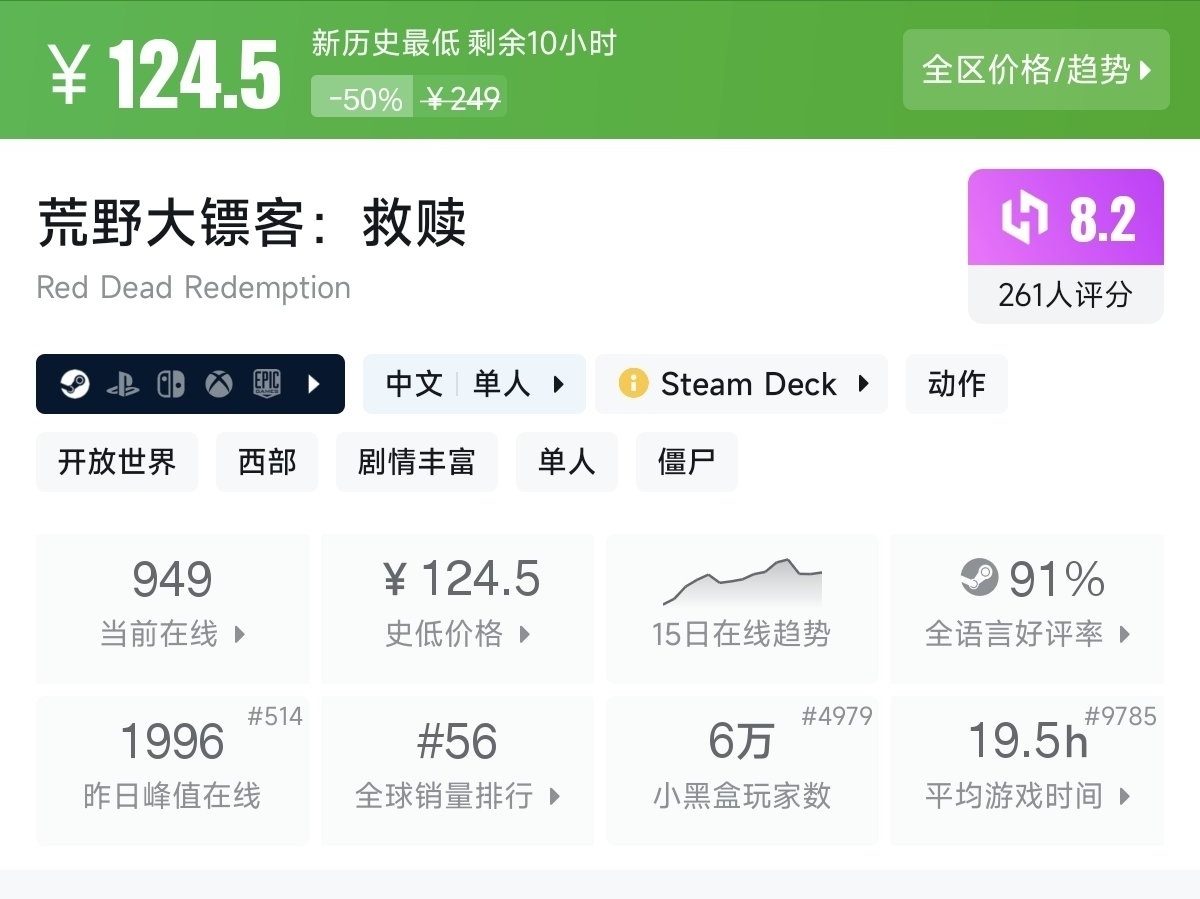Expand the platforms list arrow
This screenshot has width=1200, height=899.
(x=314, y=384)
